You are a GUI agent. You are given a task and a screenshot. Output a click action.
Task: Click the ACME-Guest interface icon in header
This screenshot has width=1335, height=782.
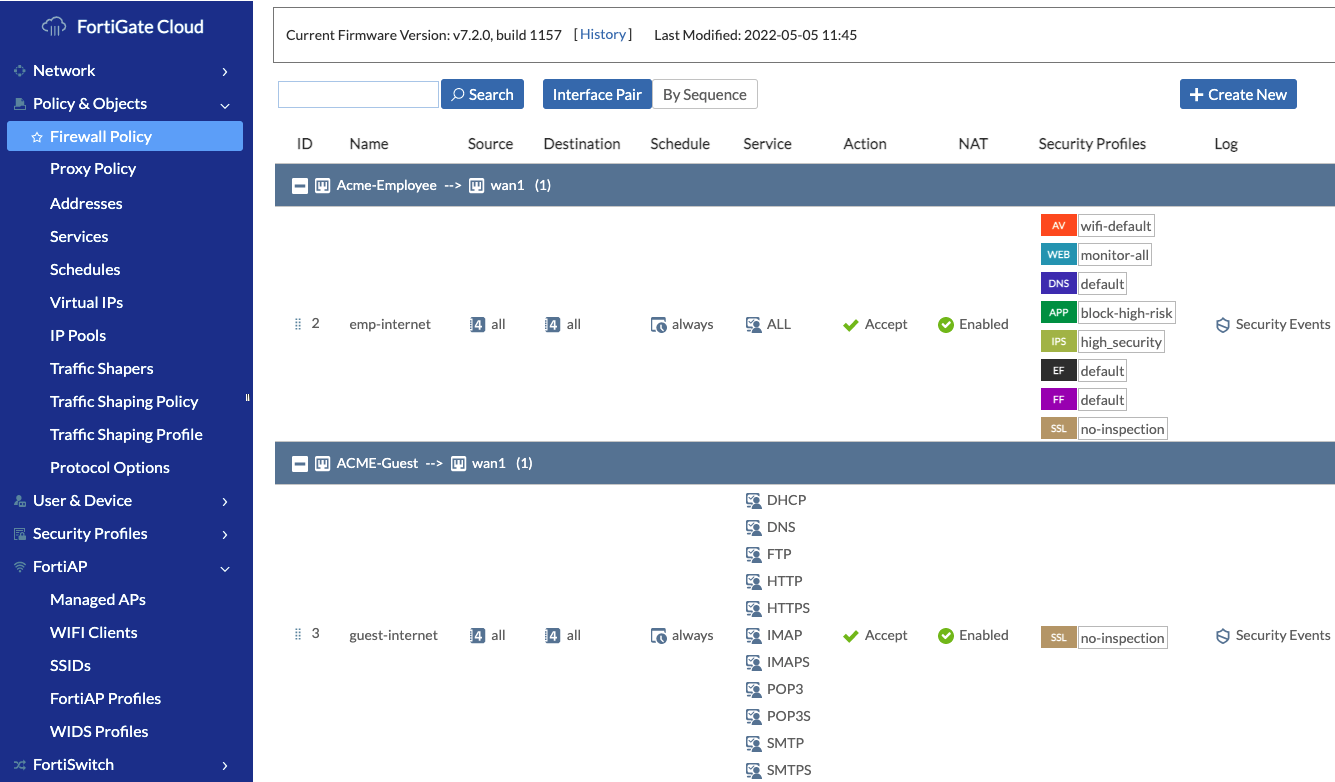[x=322, y=464]
